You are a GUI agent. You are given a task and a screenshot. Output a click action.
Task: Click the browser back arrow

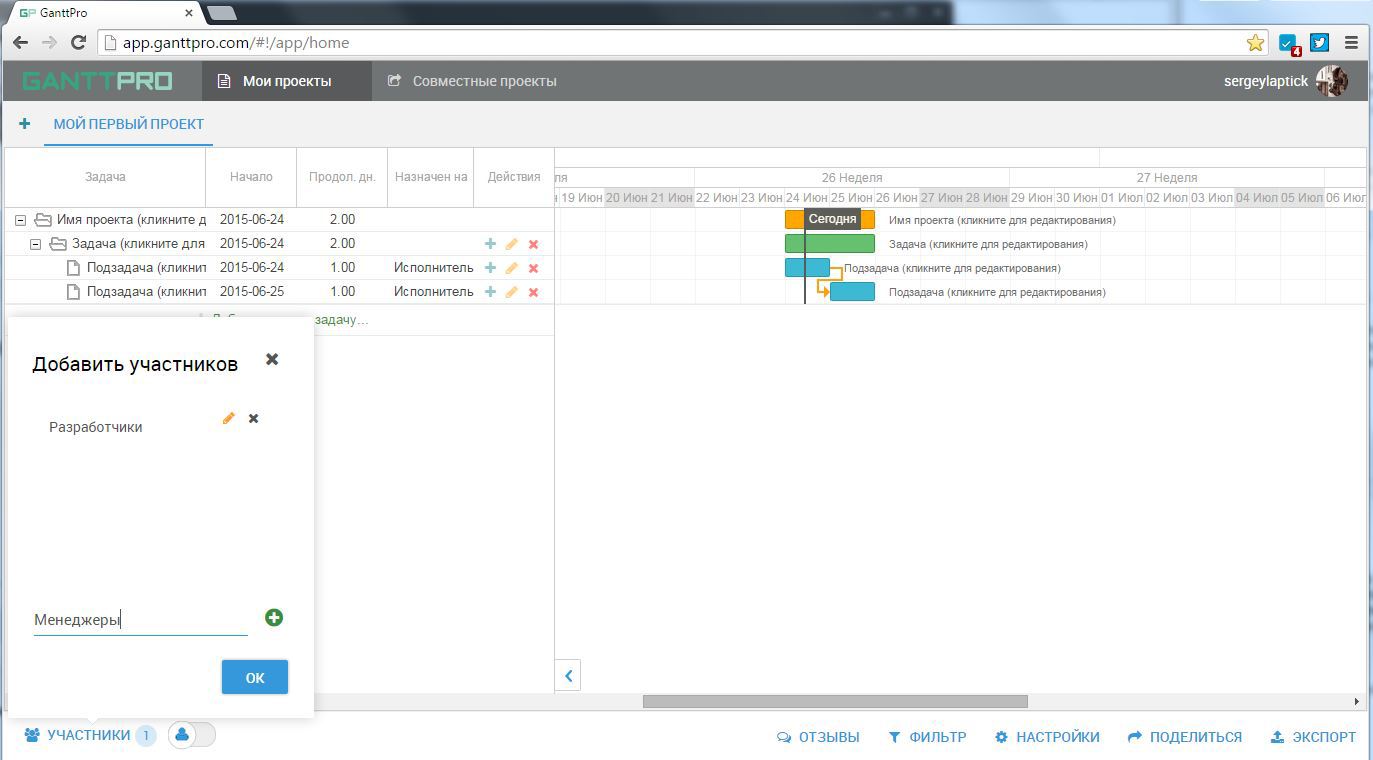(x=21, y=43)
